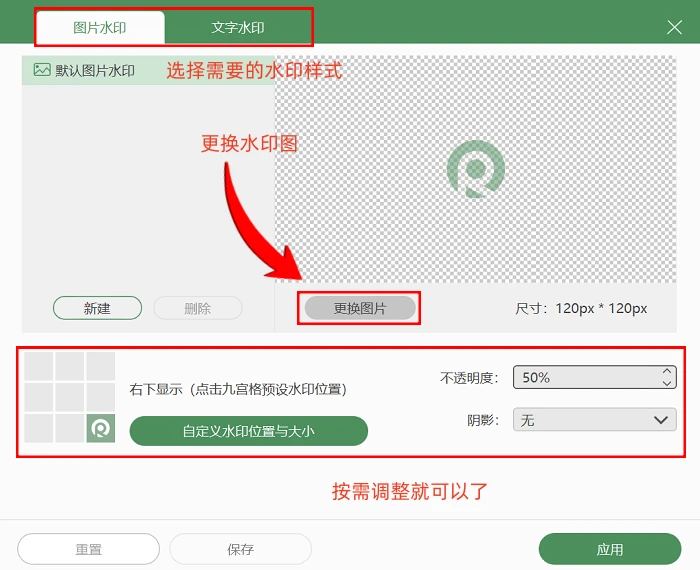Close the watermark dialog with the X

tap(674, 27)
